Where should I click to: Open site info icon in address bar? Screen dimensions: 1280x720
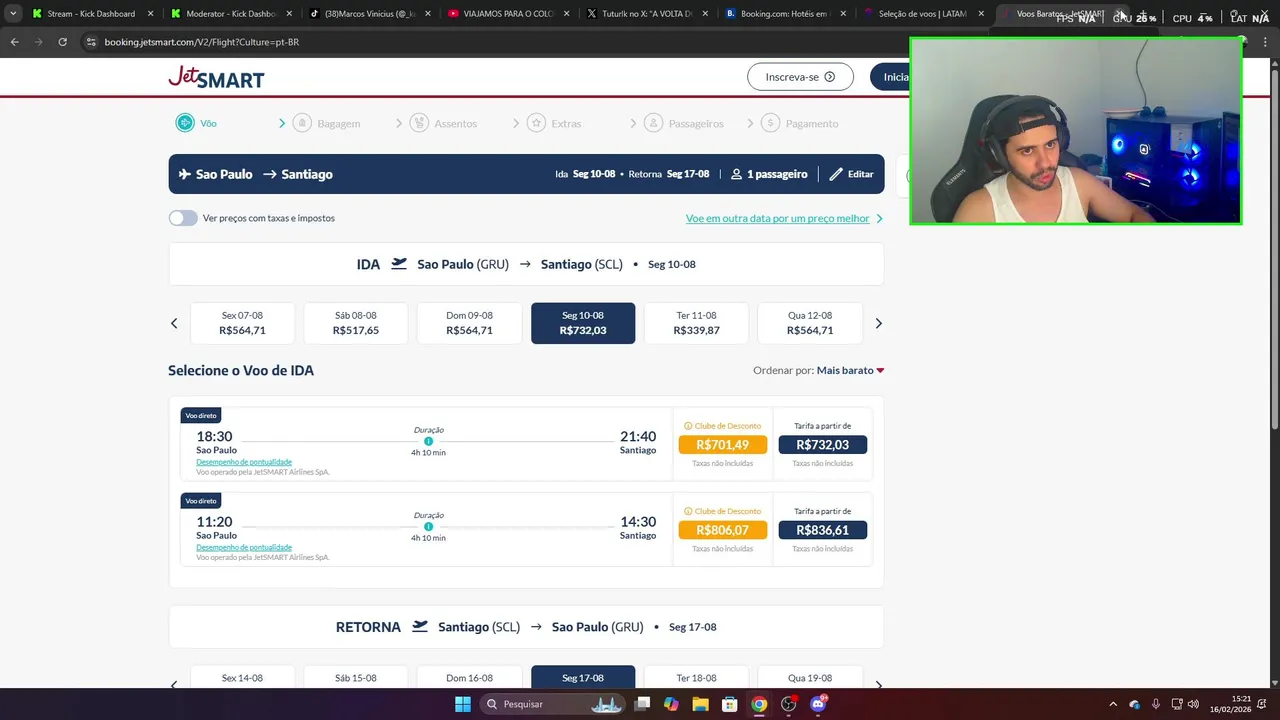[91, 42]
